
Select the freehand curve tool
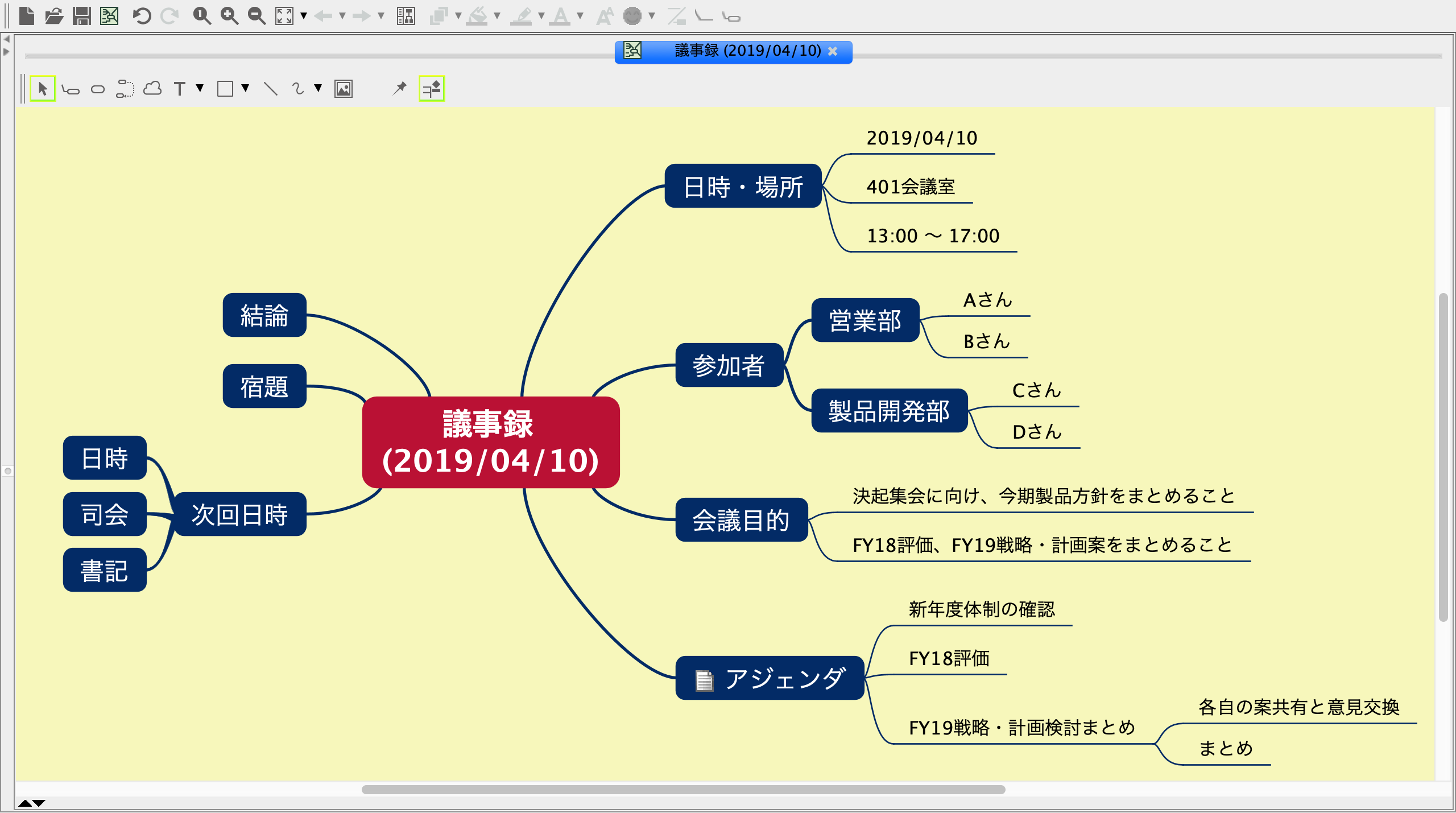[x=298, y=89]
